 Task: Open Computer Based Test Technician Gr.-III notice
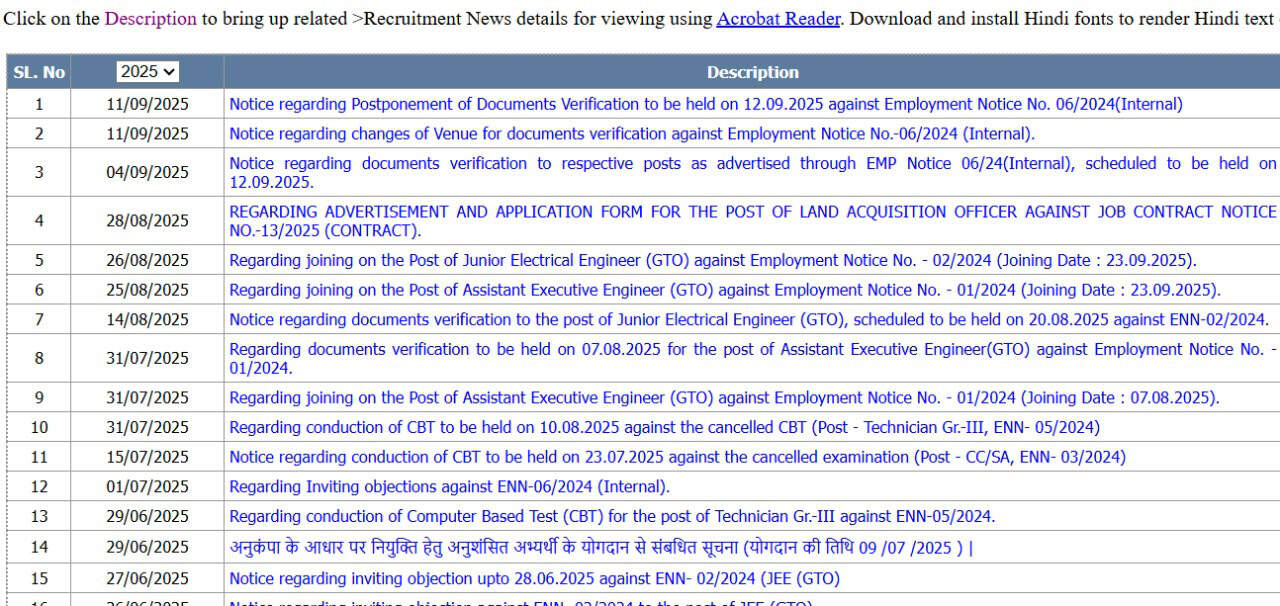click(612, 517)
